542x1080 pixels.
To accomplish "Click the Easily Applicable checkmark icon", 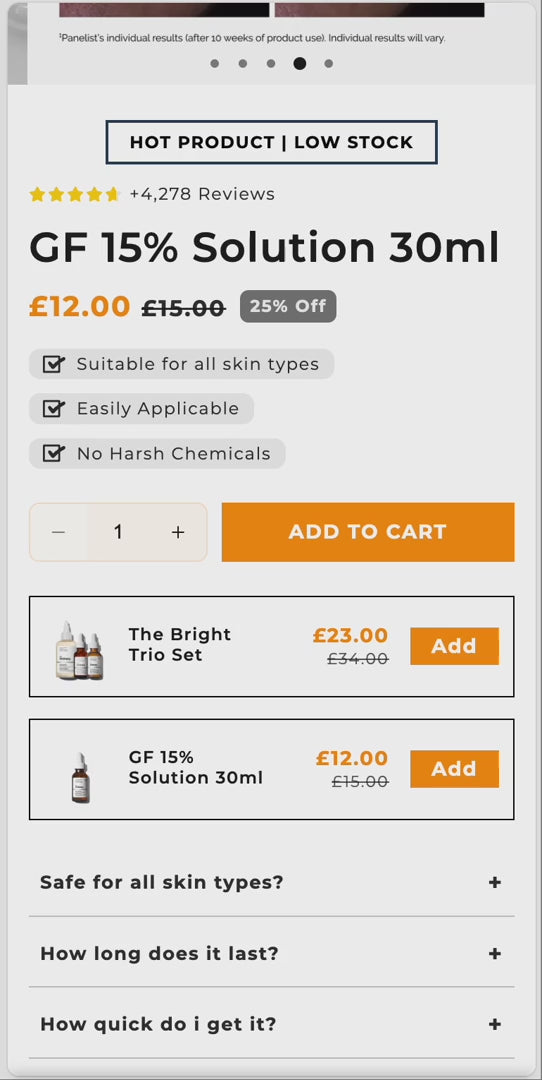I will click(x=54, y=408).
